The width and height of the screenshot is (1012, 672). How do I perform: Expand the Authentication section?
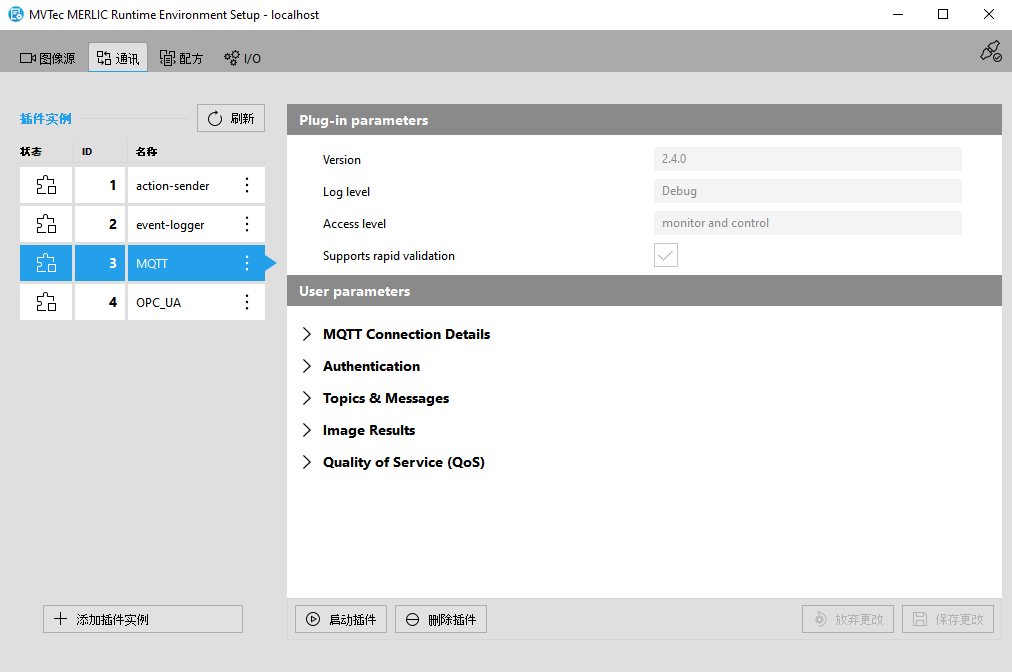[x=307, y=366]
